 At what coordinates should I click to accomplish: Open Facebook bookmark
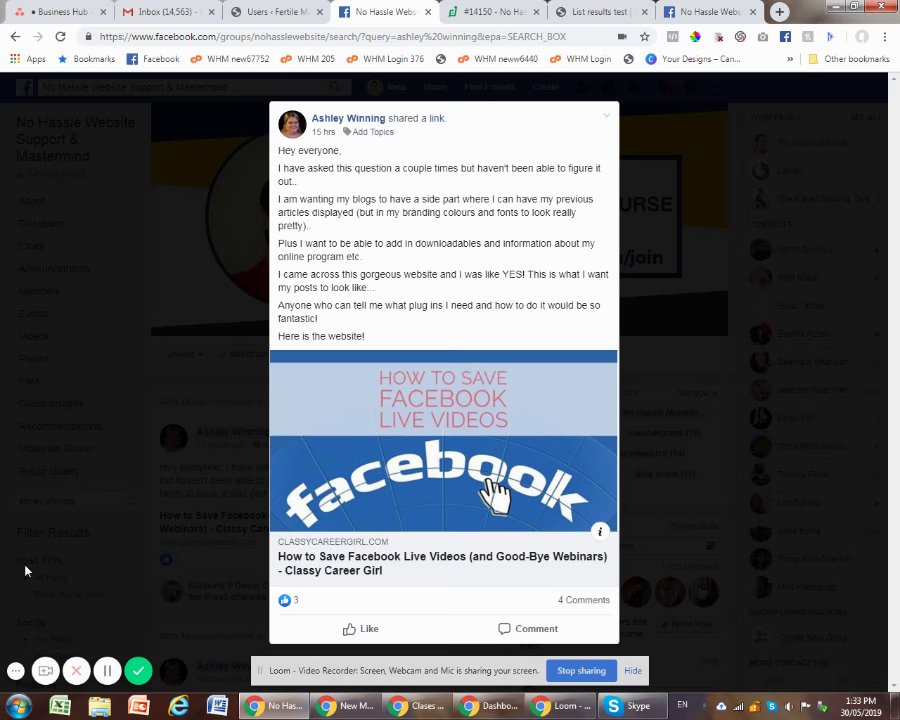click(153, 59)
